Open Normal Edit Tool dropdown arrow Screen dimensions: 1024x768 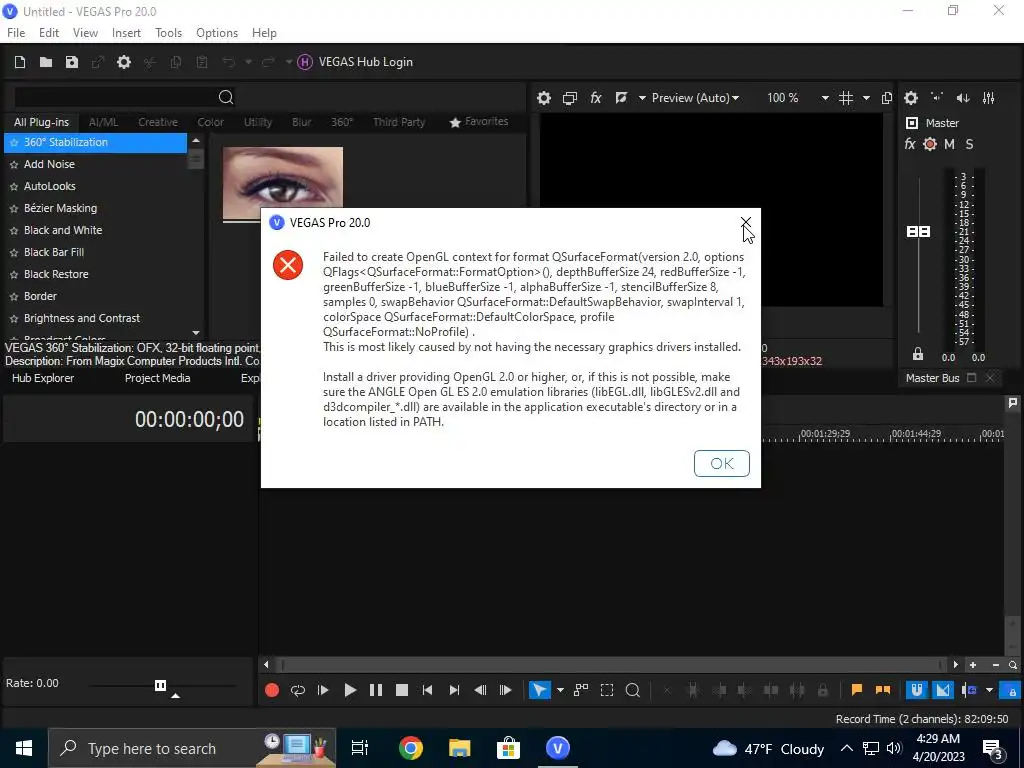560,690
